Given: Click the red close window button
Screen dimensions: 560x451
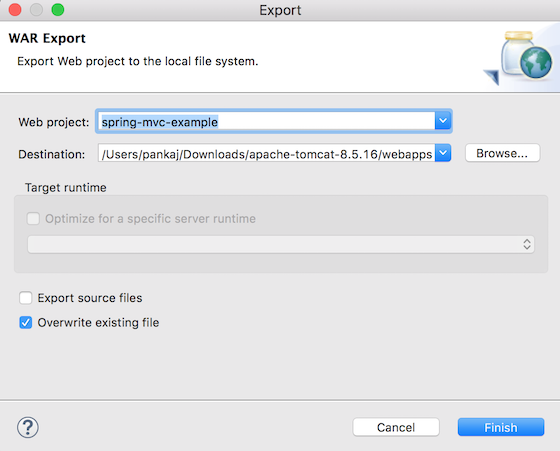Looking at the screenshot, I should [15, 10].
